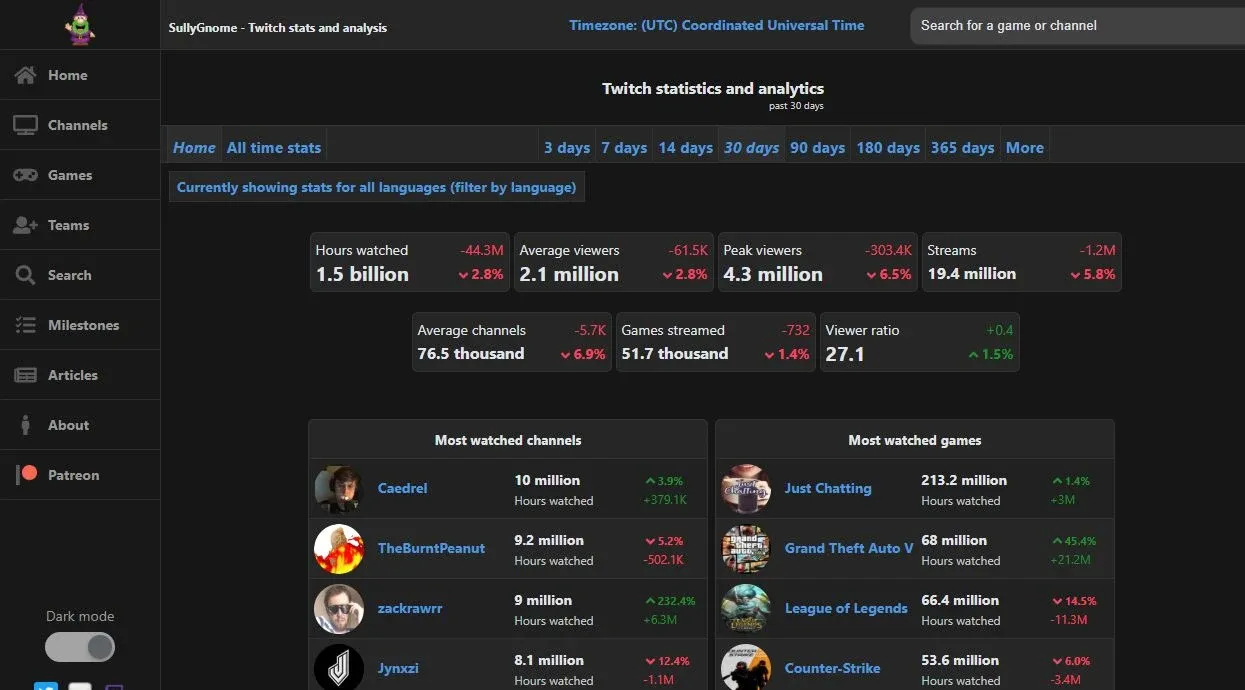Click the Most watched games header

[915, 440]
